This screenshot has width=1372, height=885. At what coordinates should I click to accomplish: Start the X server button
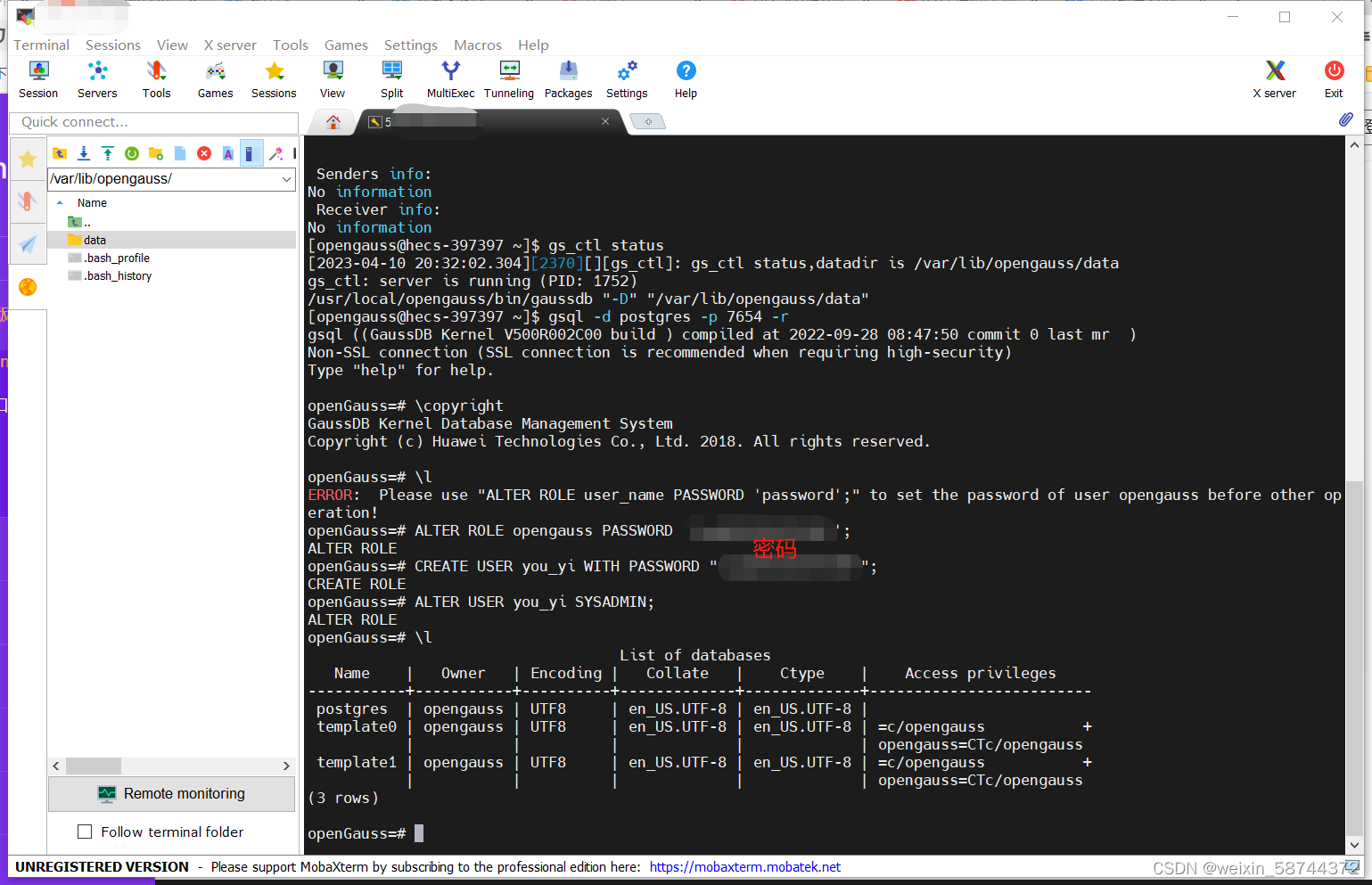pos(1275,79)
